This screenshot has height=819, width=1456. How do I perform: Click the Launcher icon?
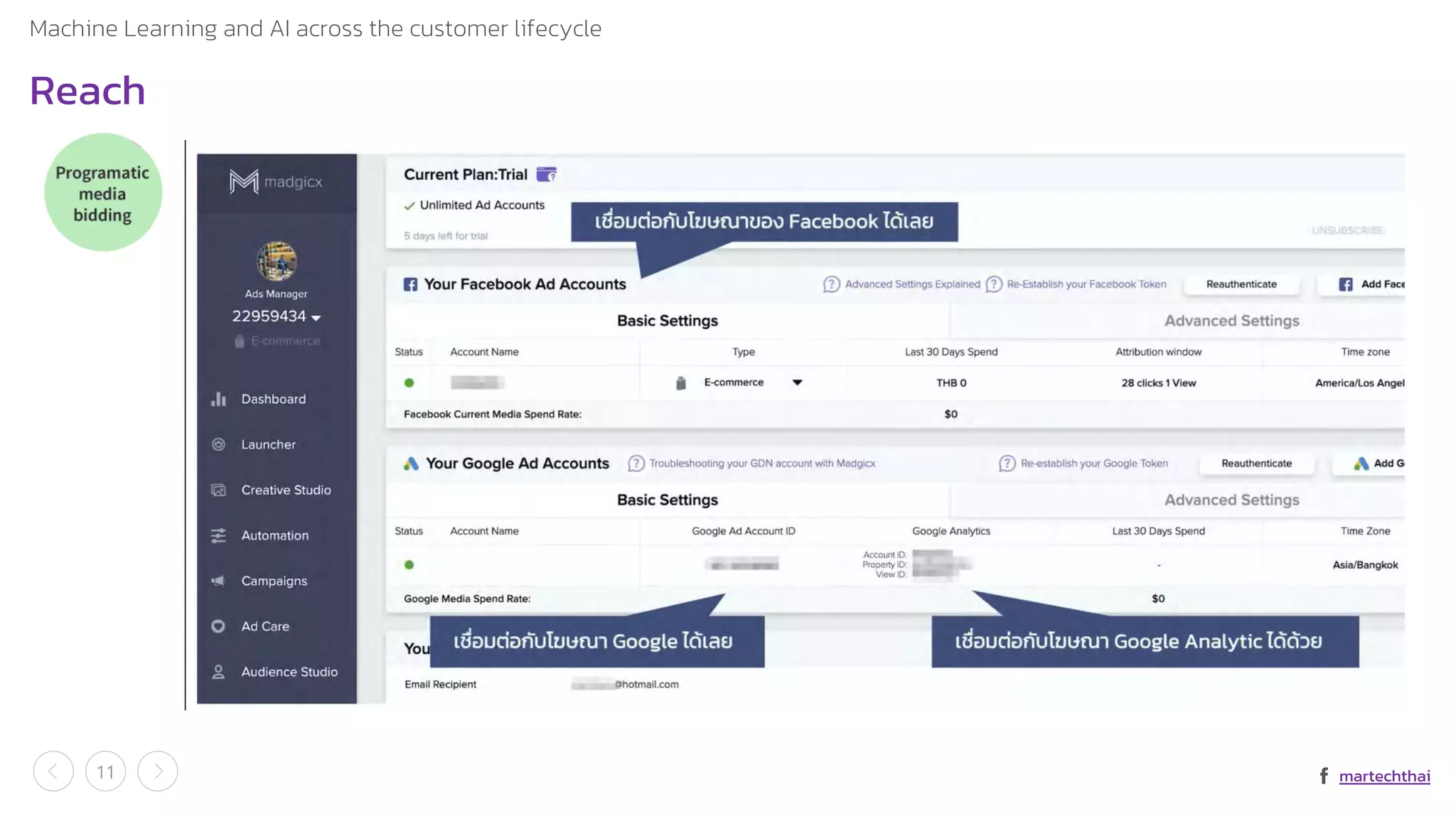218,444
